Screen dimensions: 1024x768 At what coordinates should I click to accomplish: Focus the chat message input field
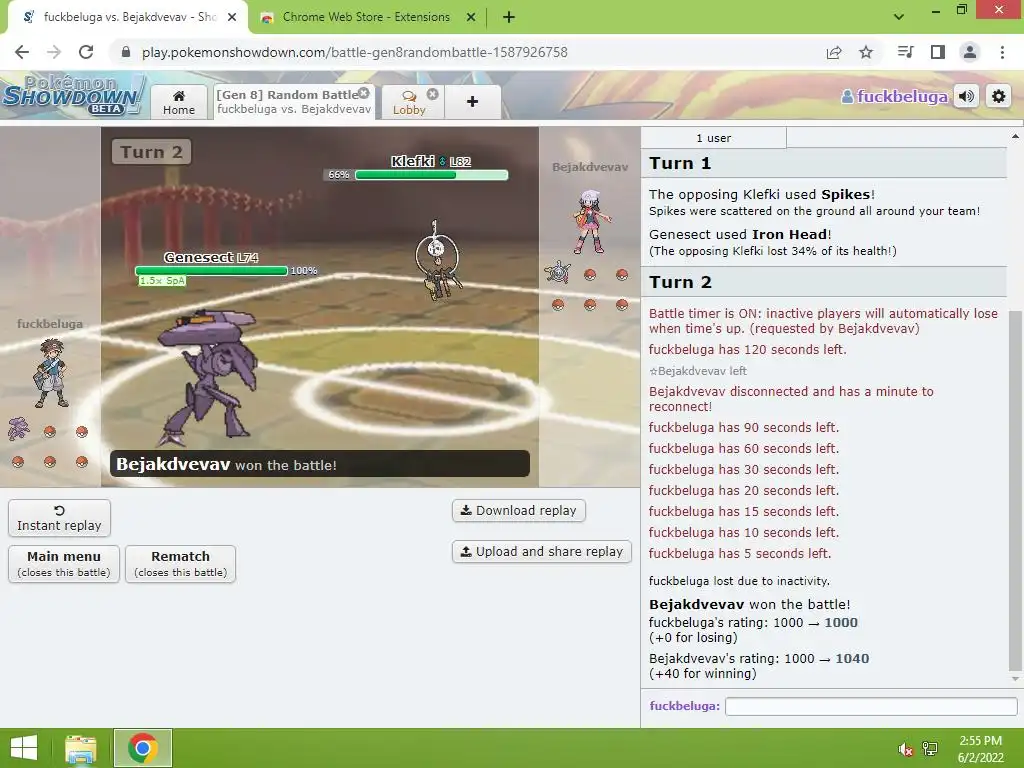pyautogui.click(x=871, y=706)
